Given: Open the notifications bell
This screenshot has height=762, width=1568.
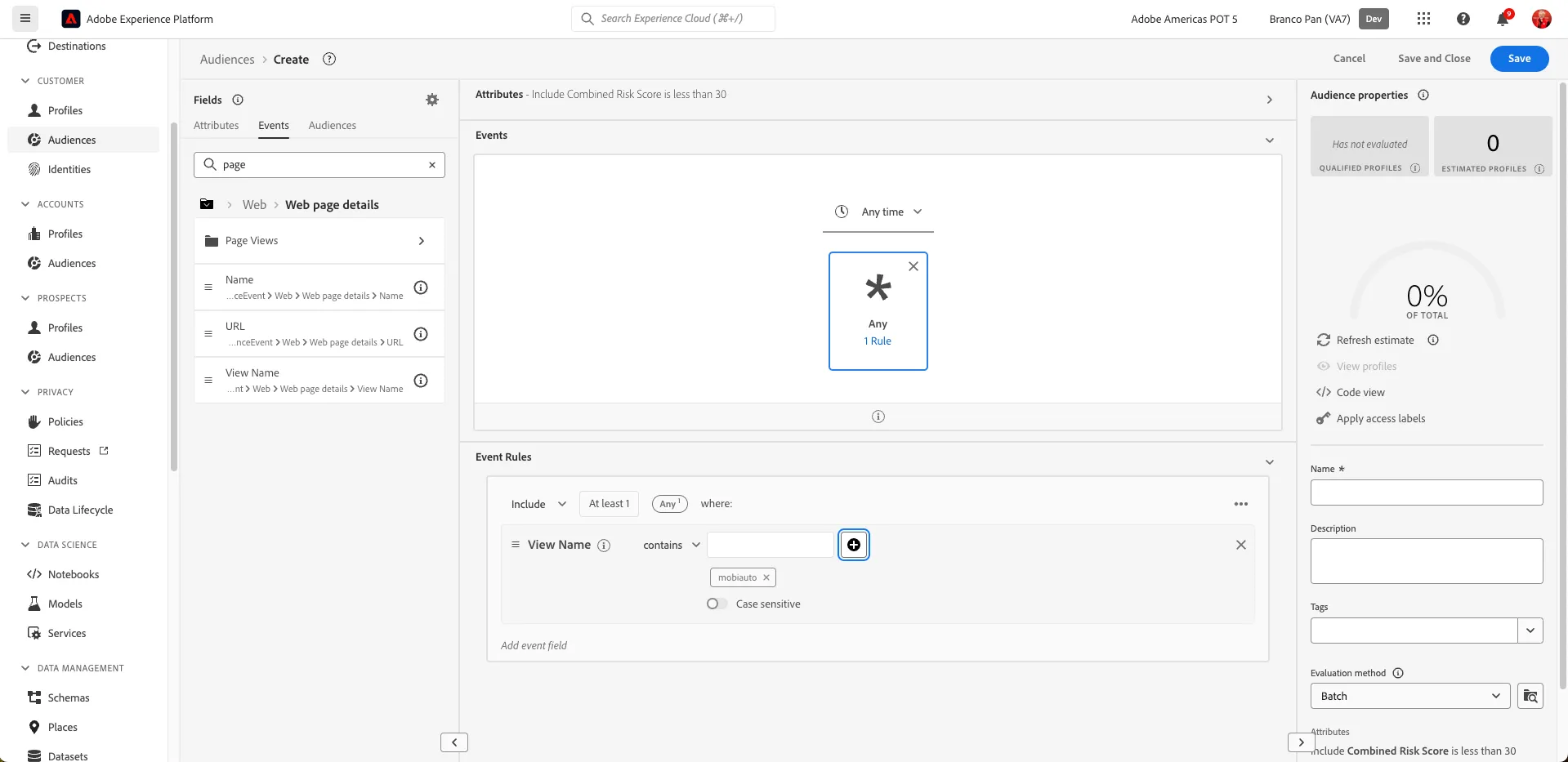Looking at the screenshot, I should point(1503,19).
